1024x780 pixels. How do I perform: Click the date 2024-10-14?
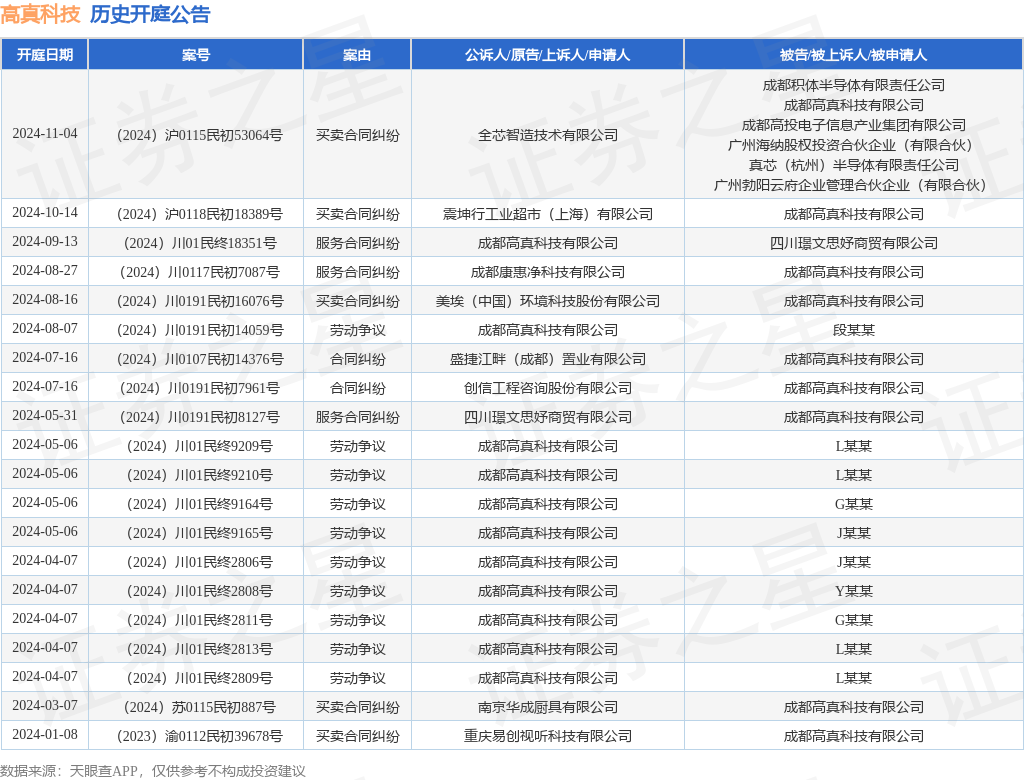pos(44,213)
